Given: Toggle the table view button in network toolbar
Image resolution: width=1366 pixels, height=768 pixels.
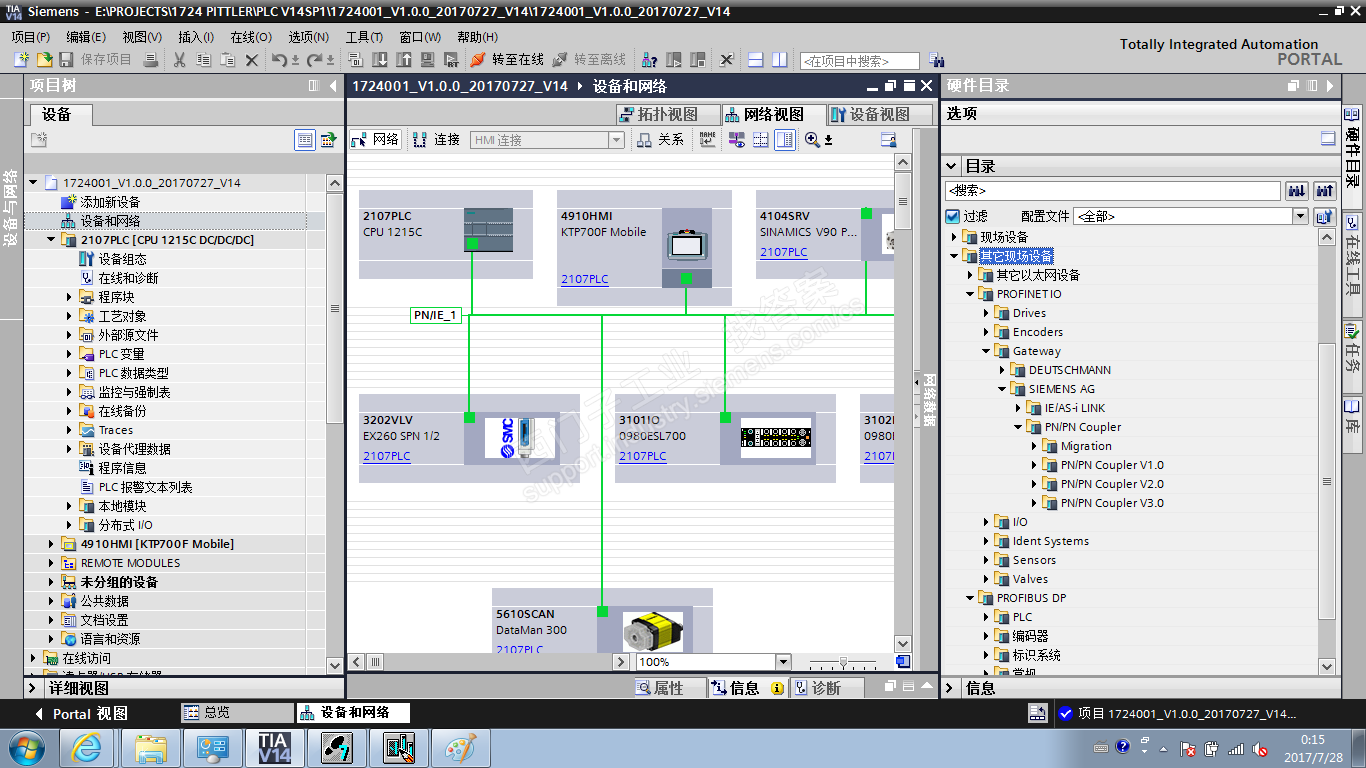Looking at the screenshot, I should click(x=785, y=140).
